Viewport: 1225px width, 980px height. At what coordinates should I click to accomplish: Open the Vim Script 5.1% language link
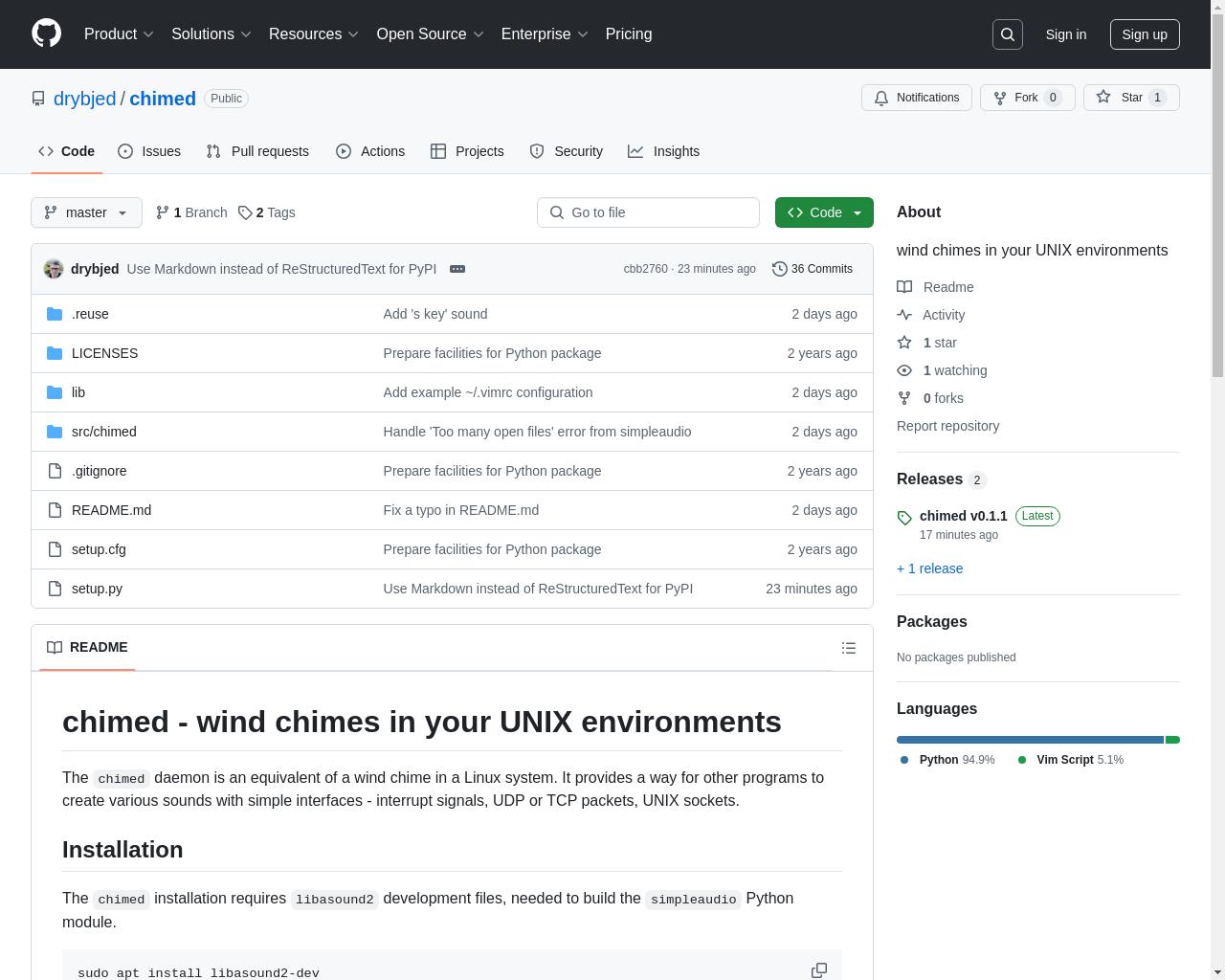[x=1071, y=760]
